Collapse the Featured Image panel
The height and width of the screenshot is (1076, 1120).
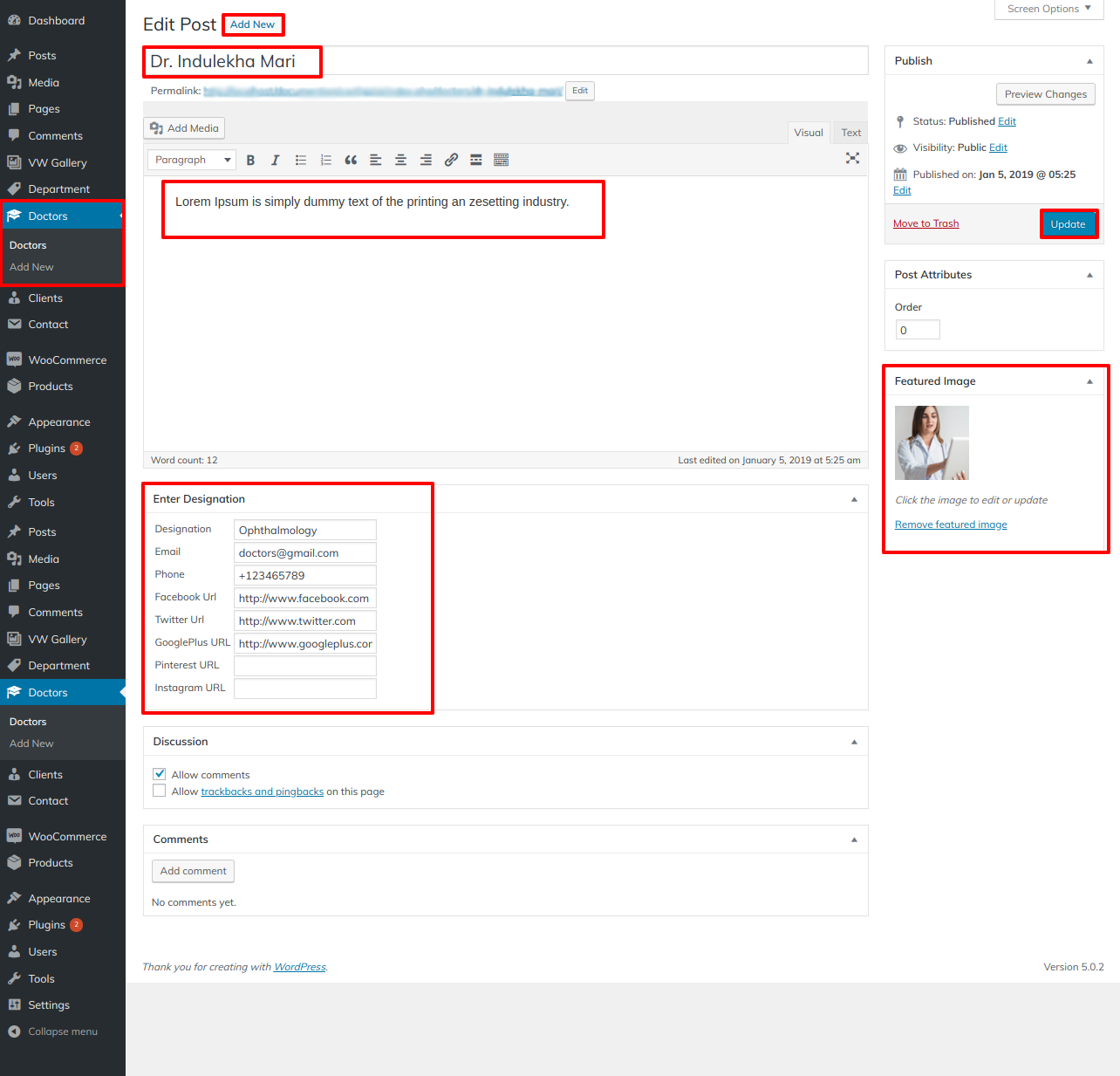tap(1089, 381)
